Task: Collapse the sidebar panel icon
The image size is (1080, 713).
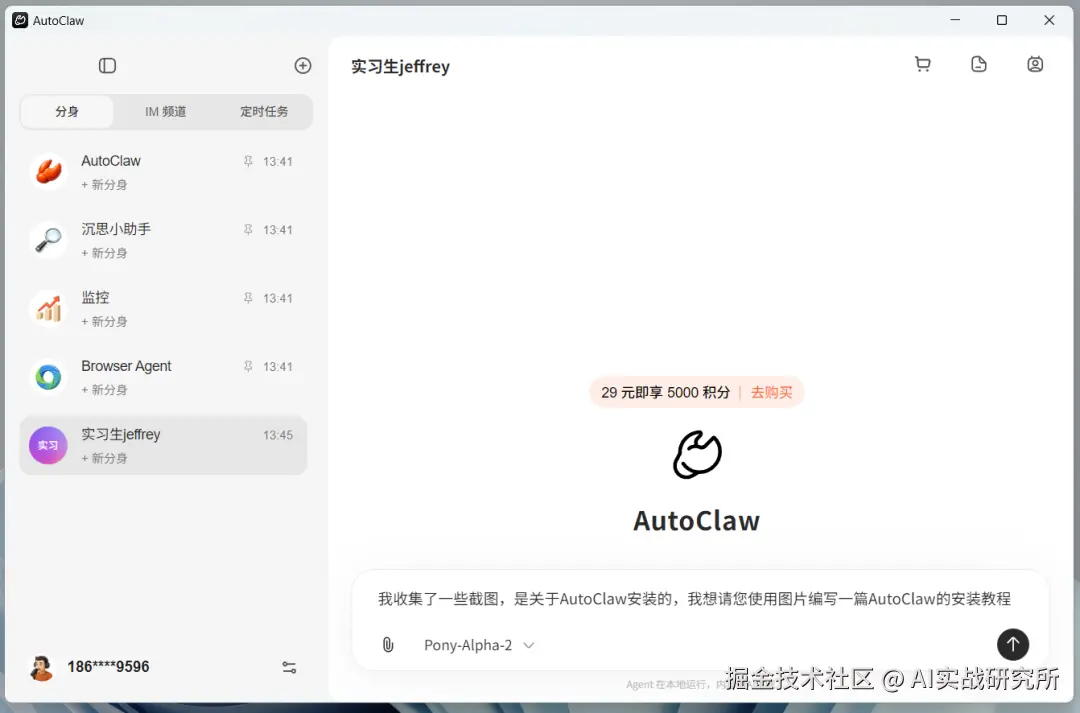Action: (107, 65)
